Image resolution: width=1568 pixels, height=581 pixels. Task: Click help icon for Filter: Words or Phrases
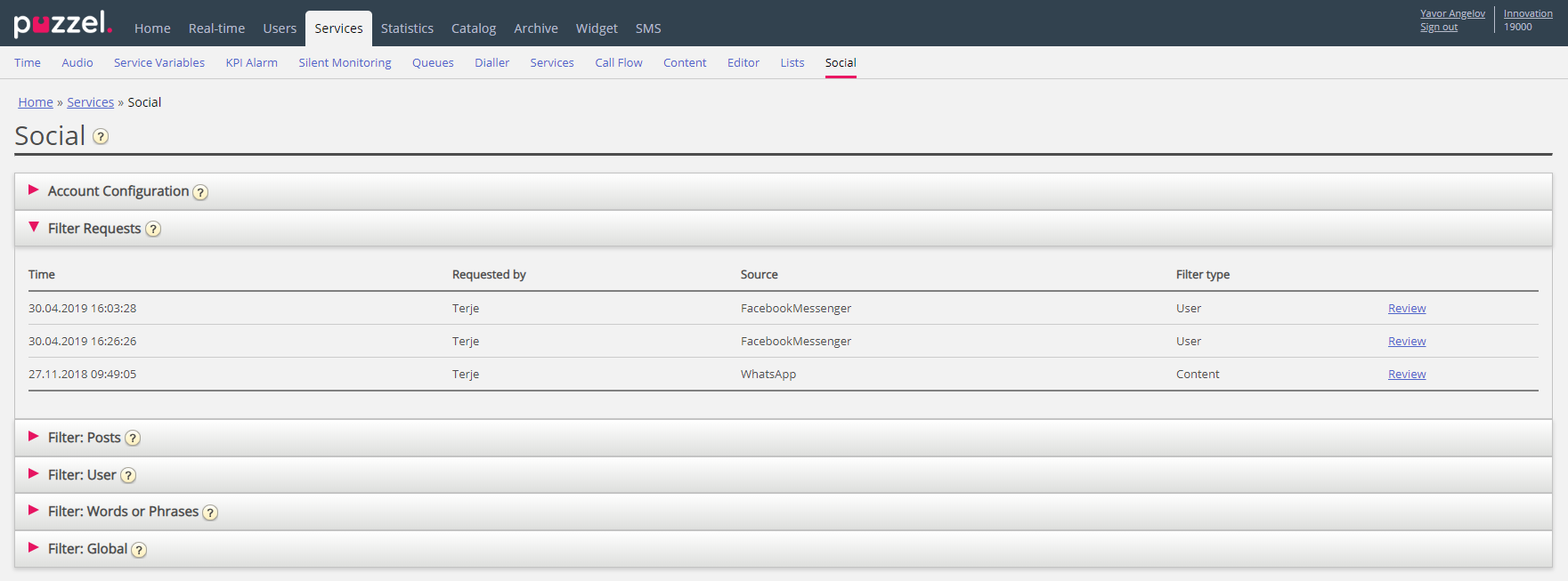(210, 512)
